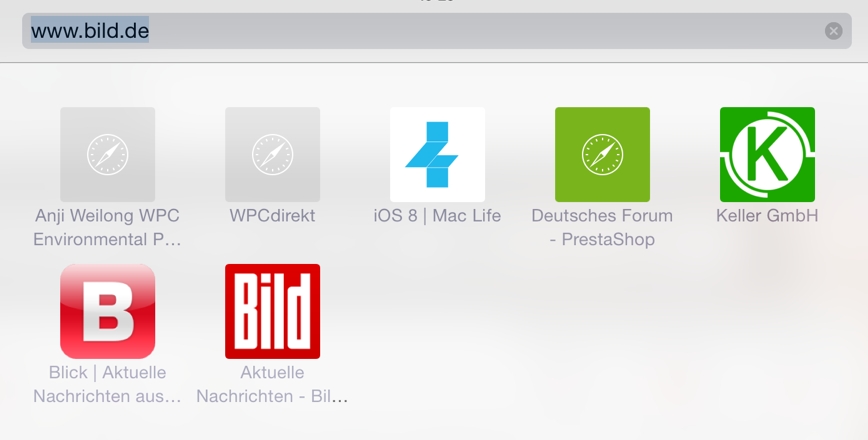
Task: Click the www.bild.de address field
Action: pyautogui.click(x=437, y=31)
